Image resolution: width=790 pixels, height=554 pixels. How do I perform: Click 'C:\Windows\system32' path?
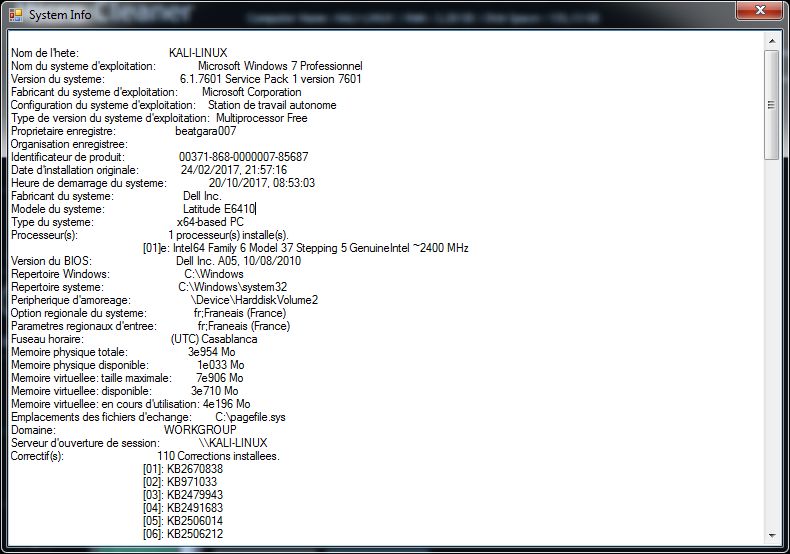tap(233, 287)
